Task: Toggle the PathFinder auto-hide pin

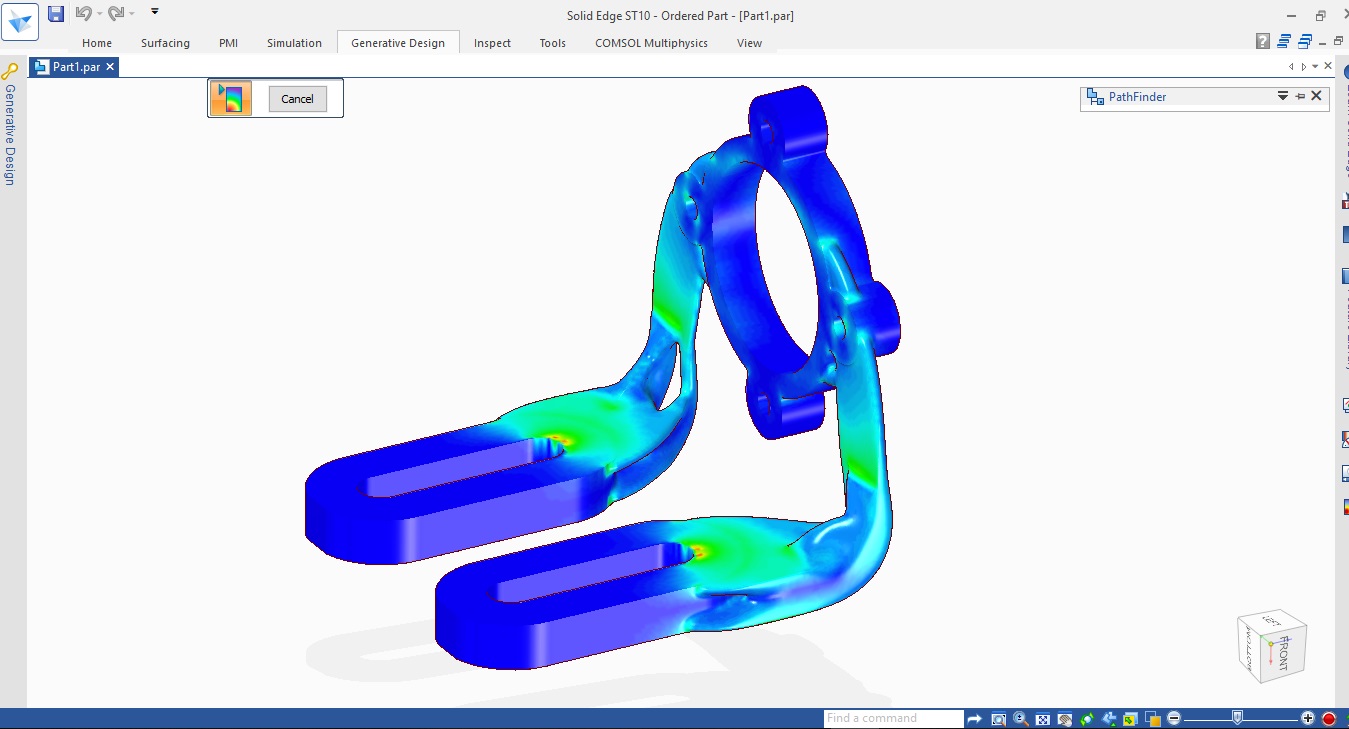Action: [x=1300, y=96]
